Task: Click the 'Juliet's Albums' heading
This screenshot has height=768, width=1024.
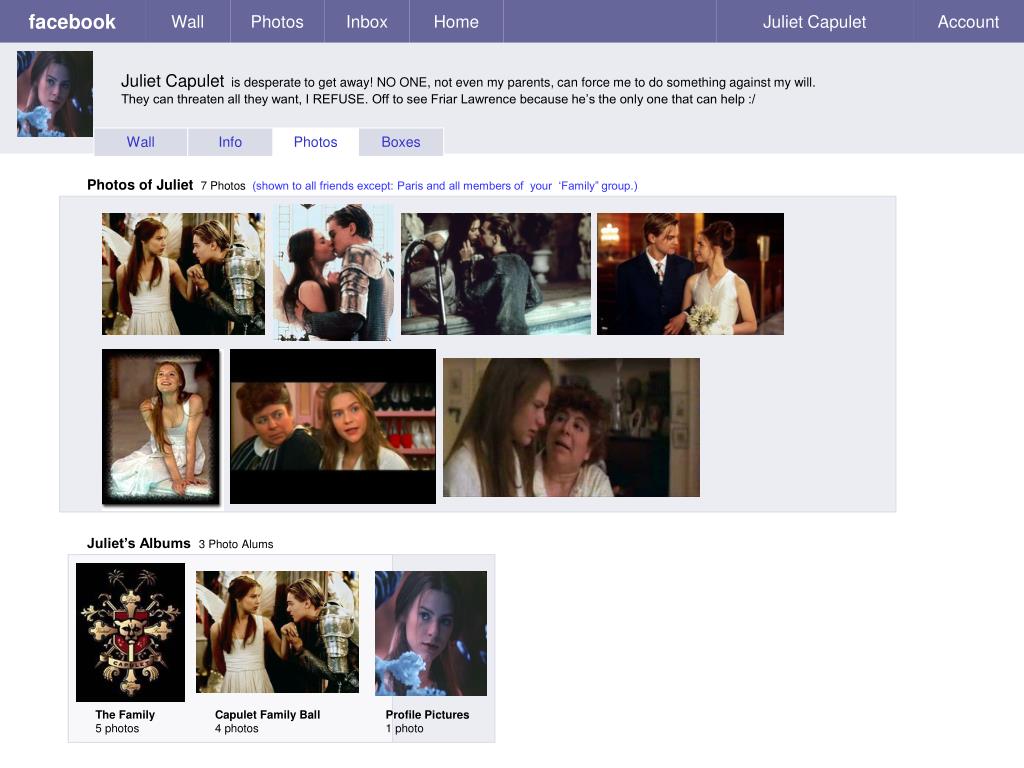Action: tap(138, 543)
